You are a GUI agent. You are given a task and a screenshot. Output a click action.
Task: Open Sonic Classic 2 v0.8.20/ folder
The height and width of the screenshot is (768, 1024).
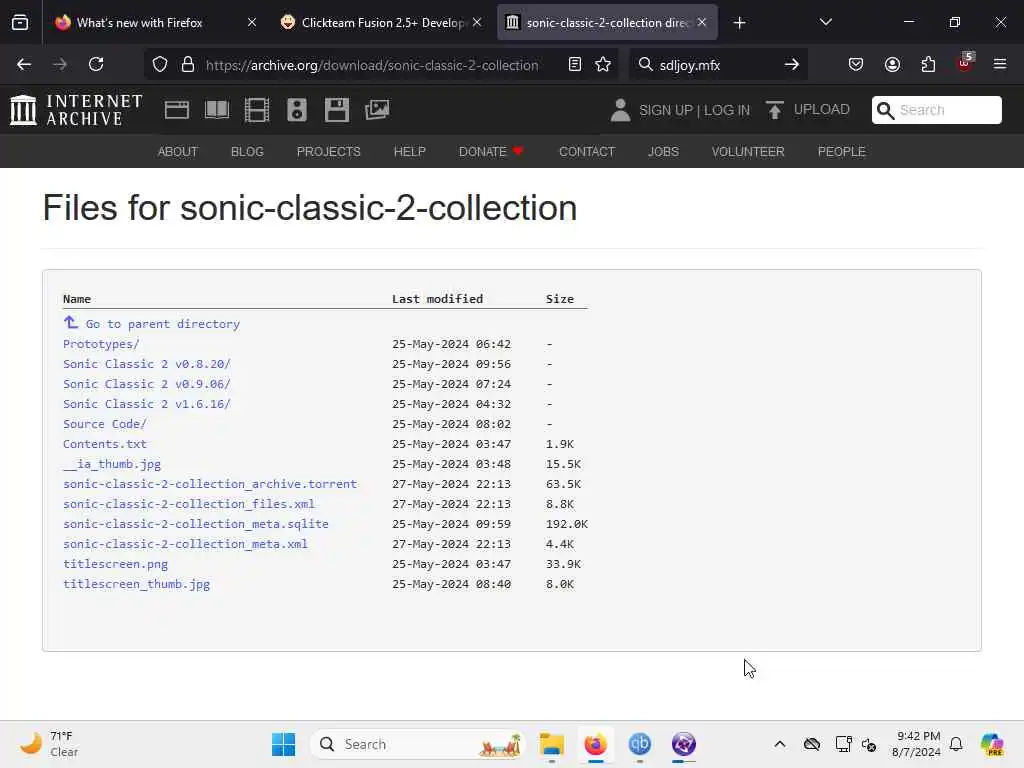(147, 364)
